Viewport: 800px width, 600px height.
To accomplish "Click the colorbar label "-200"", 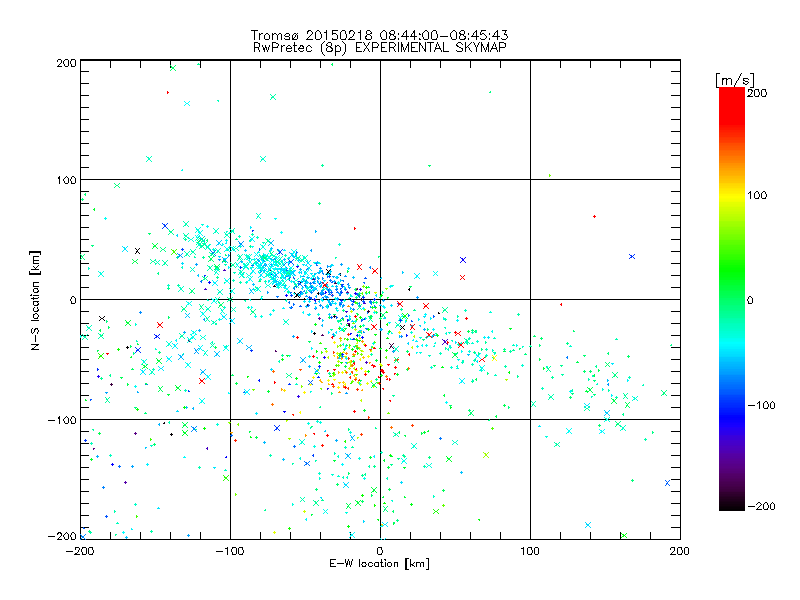I will (761, 506).
